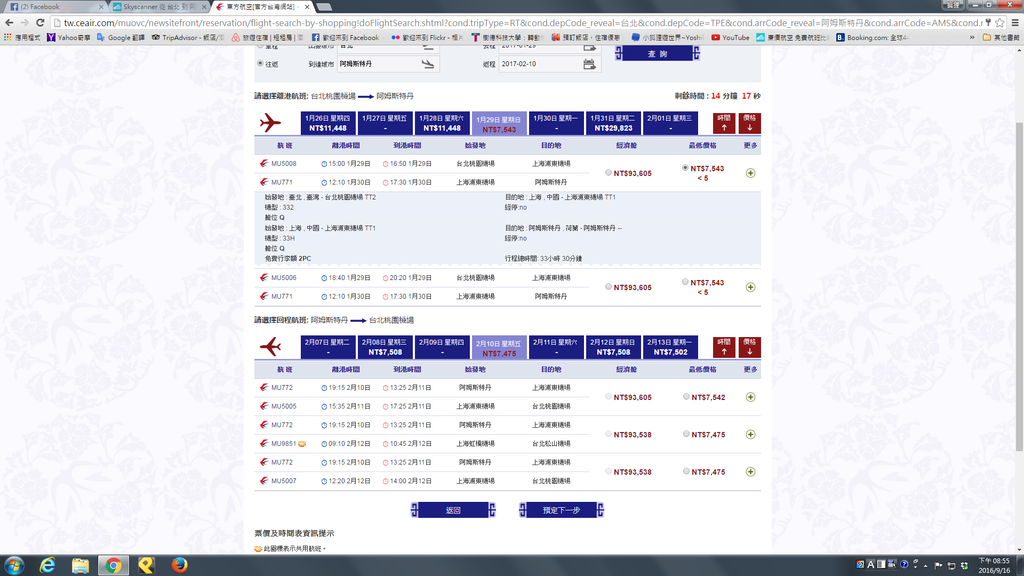Screen dimensions: 1024x576
Task: Expand details for the MU772 / MU5007 return flight
Action: coord(750,472)
